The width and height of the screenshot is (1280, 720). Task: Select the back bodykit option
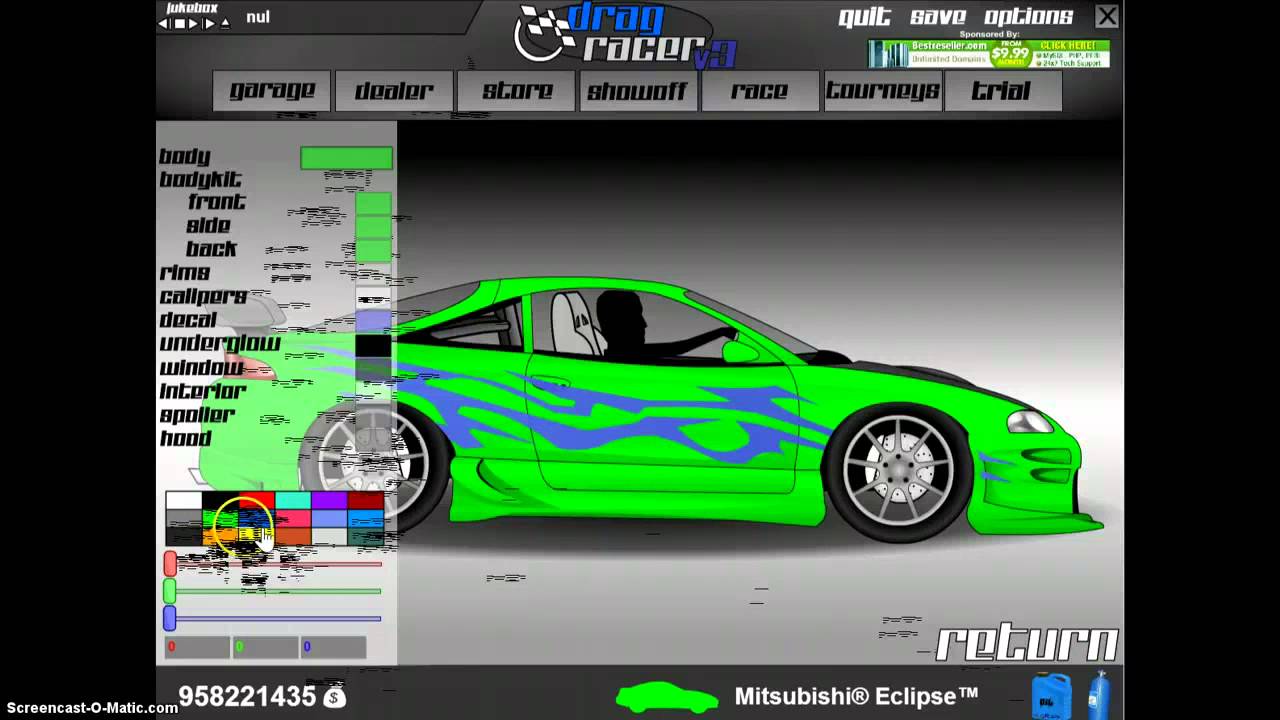[211, 249]
